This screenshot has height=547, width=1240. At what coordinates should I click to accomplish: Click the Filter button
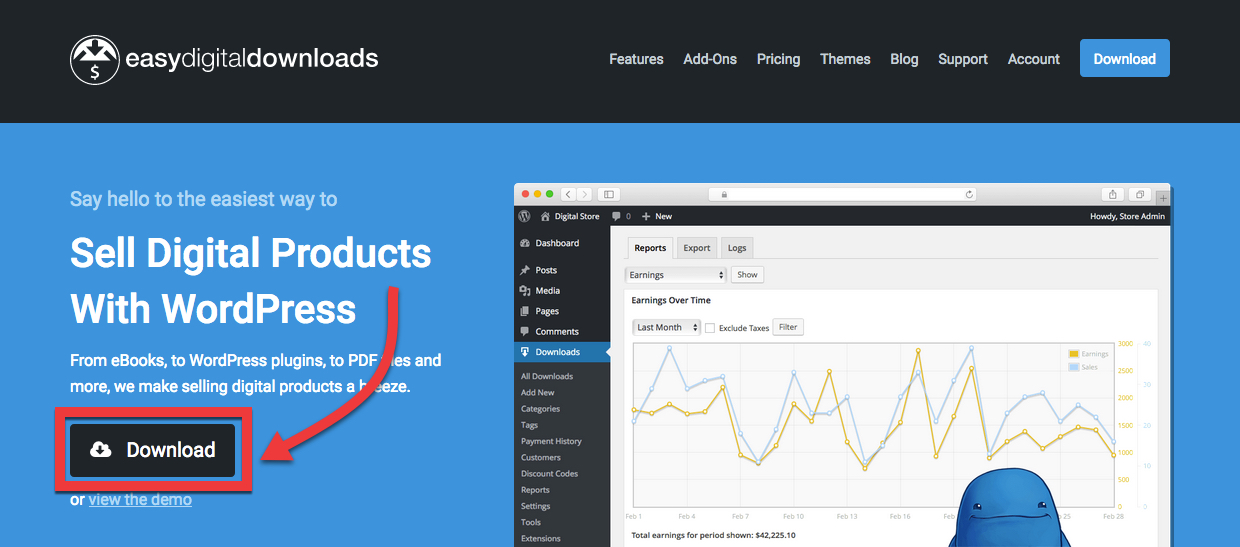(788, 327)
